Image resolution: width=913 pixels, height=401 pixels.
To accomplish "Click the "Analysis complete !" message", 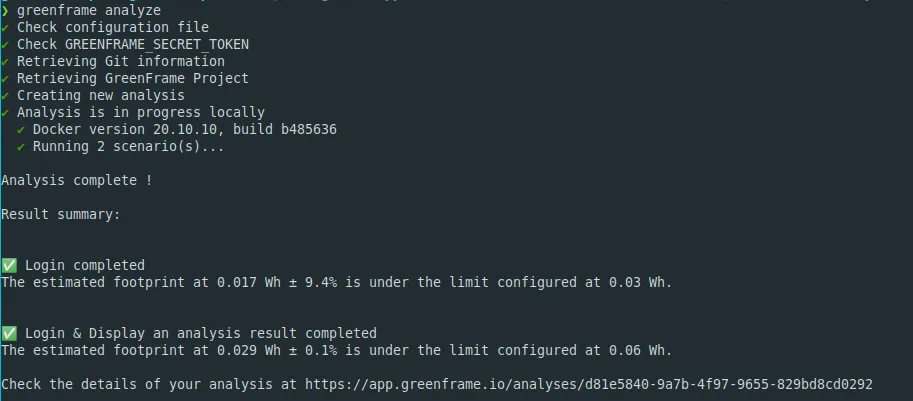I will (77, 180).
